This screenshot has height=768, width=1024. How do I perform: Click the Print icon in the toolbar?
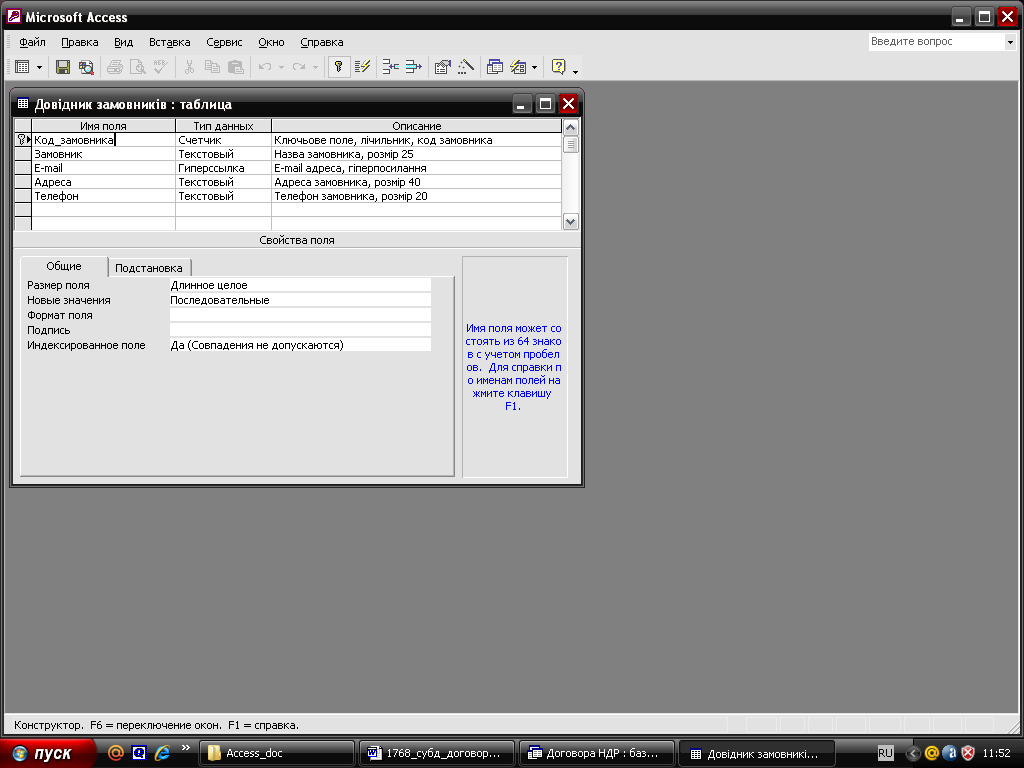pos(115,67)
